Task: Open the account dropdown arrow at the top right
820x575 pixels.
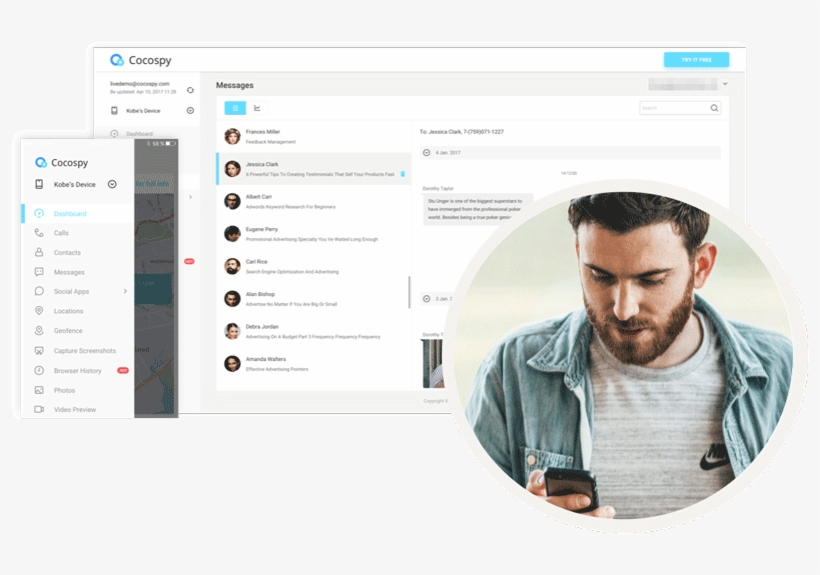Action: (725, 84)
